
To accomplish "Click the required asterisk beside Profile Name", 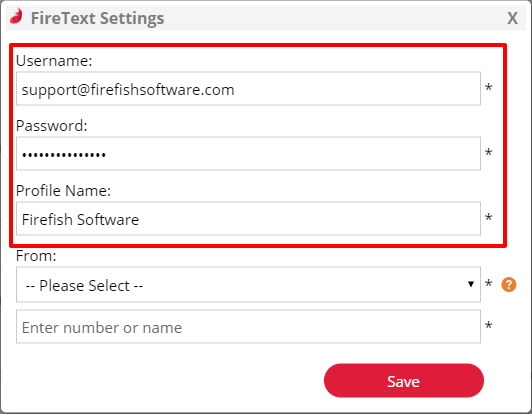I will point(488,218).
